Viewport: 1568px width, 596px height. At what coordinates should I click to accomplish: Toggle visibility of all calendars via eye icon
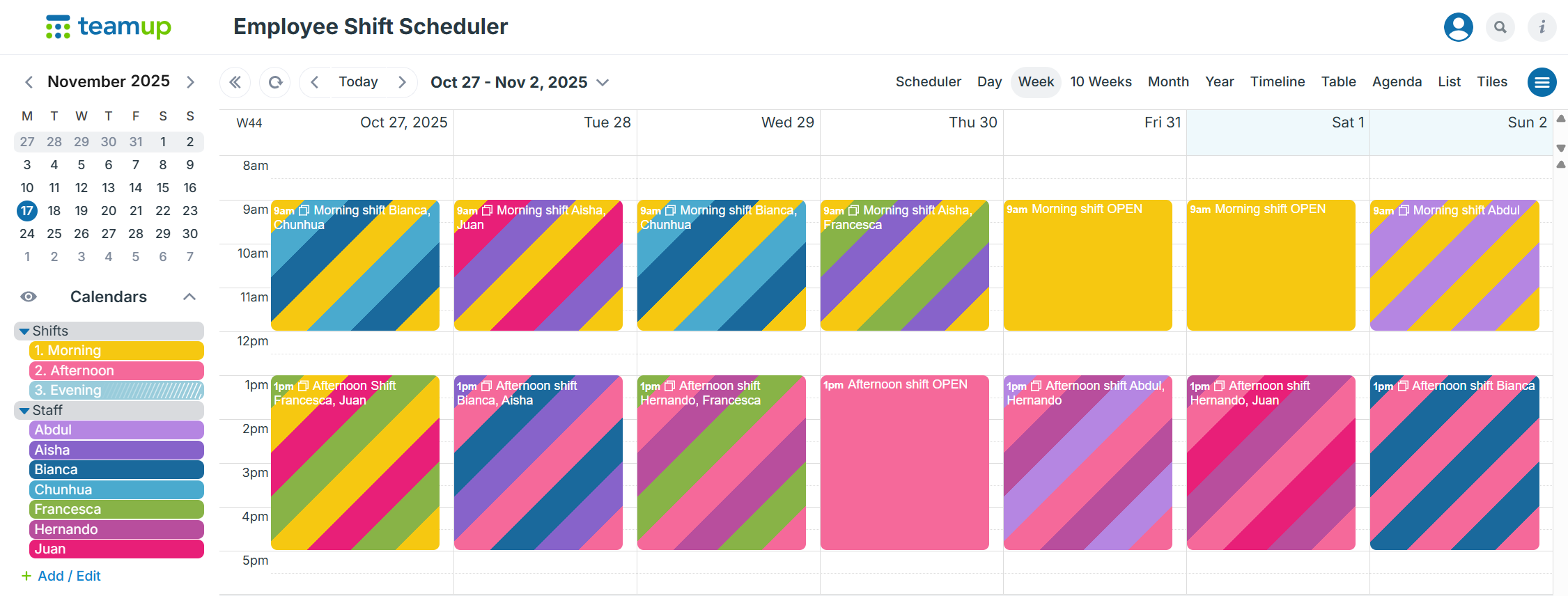click(x=28, y=297)
